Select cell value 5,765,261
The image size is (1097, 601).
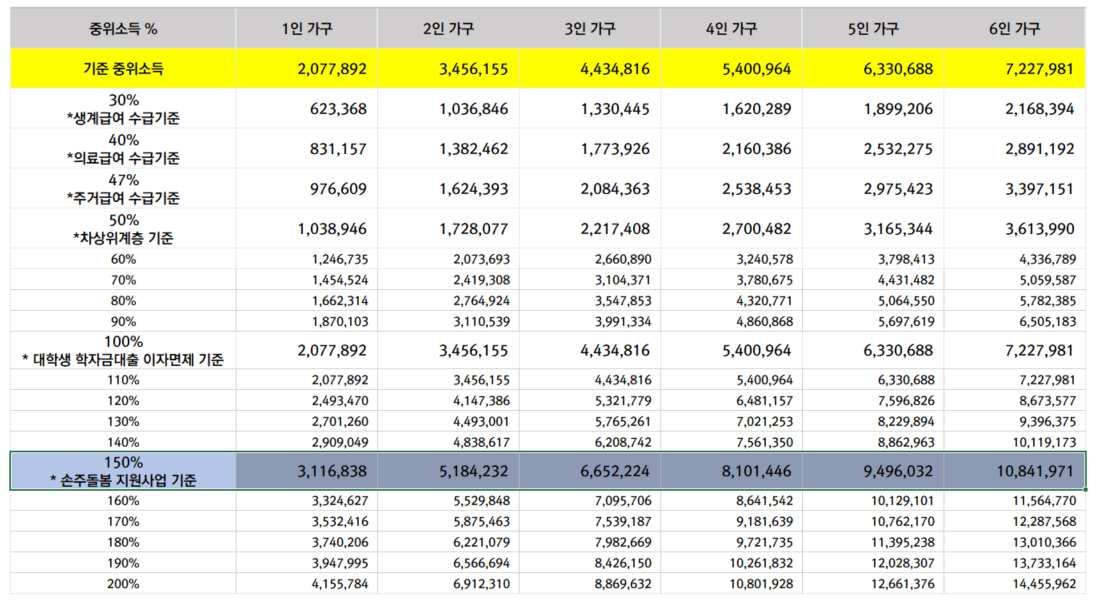623,422
